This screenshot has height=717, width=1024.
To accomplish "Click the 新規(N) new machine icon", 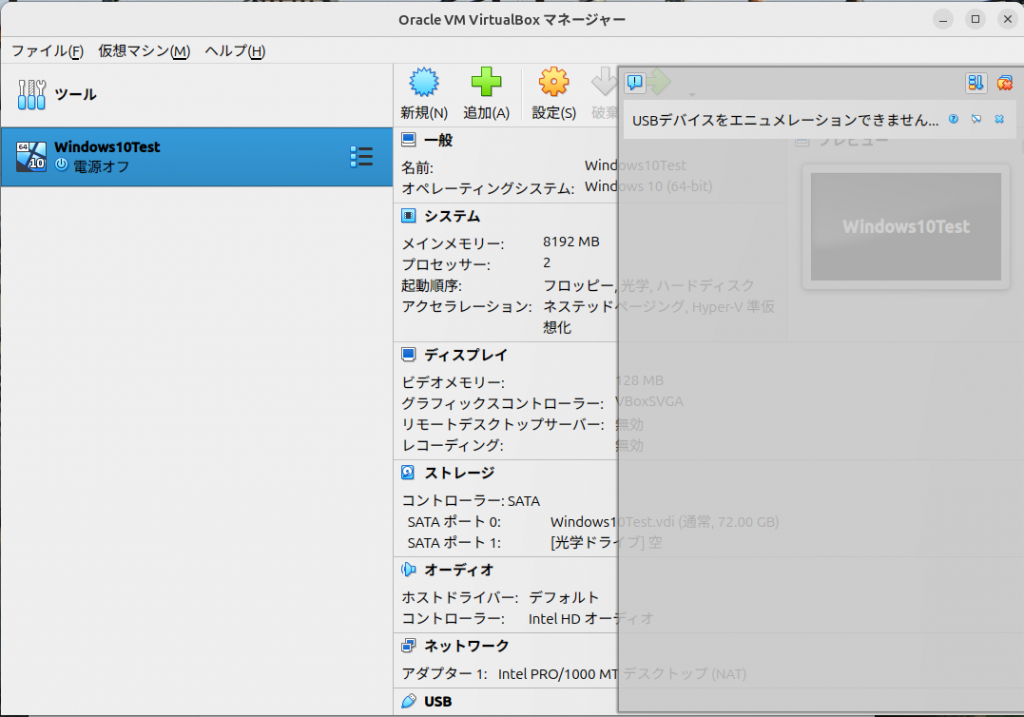I will point(424,83).
